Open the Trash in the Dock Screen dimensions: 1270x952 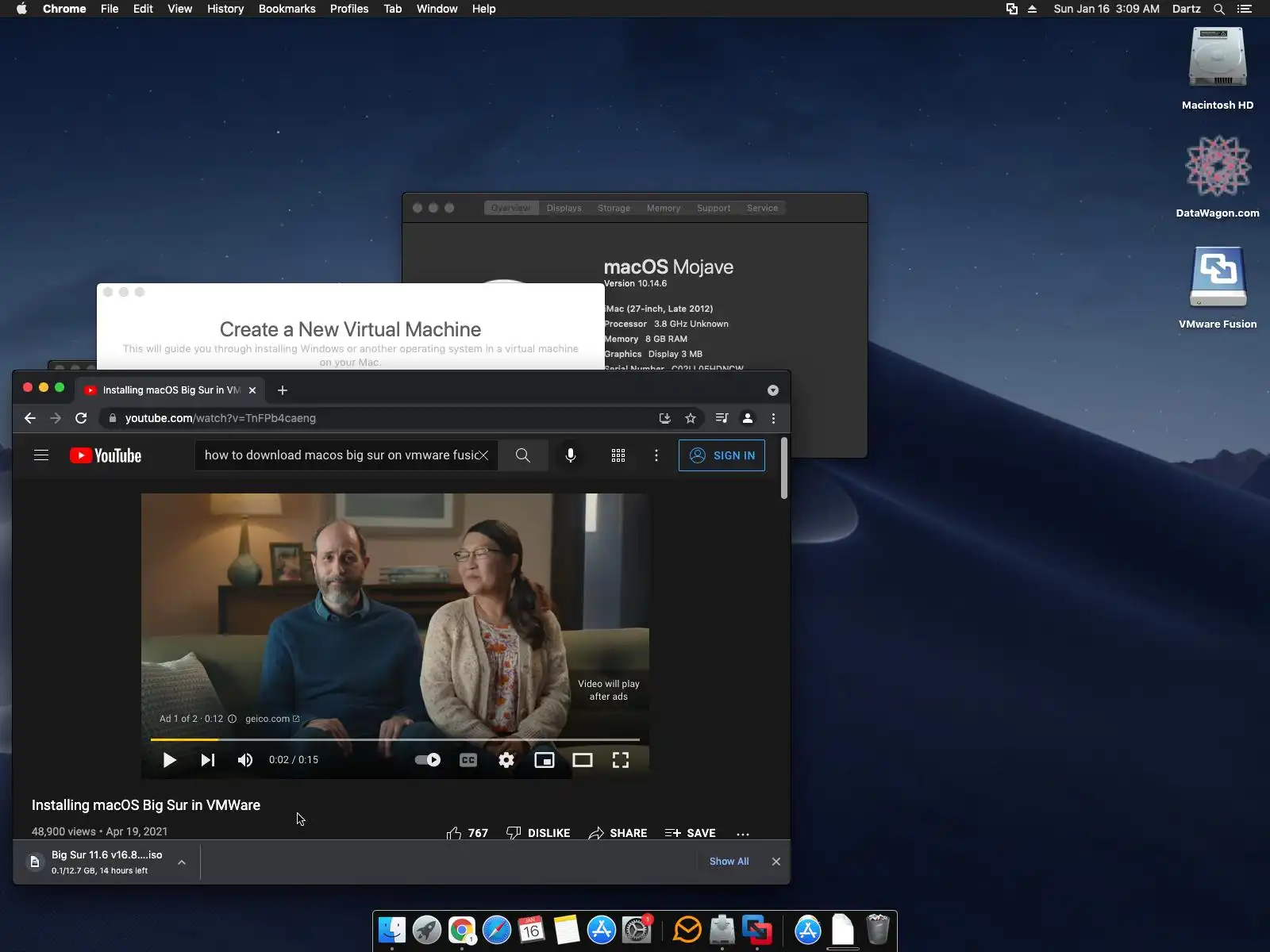tap(878, 930)
